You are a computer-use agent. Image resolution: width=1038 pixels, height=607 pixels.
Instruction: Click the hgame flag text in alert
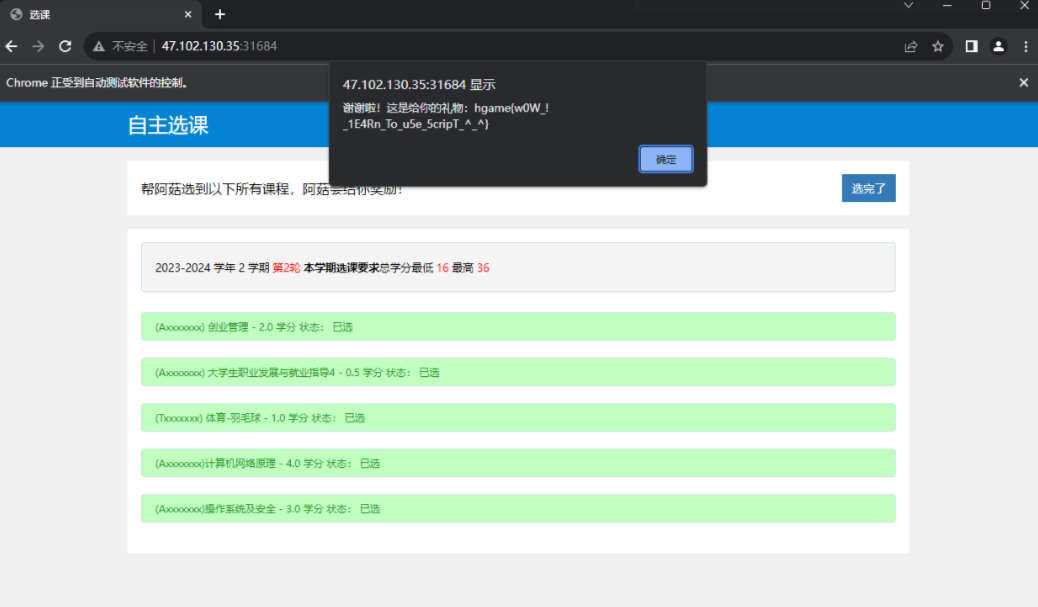pos(446,116)
